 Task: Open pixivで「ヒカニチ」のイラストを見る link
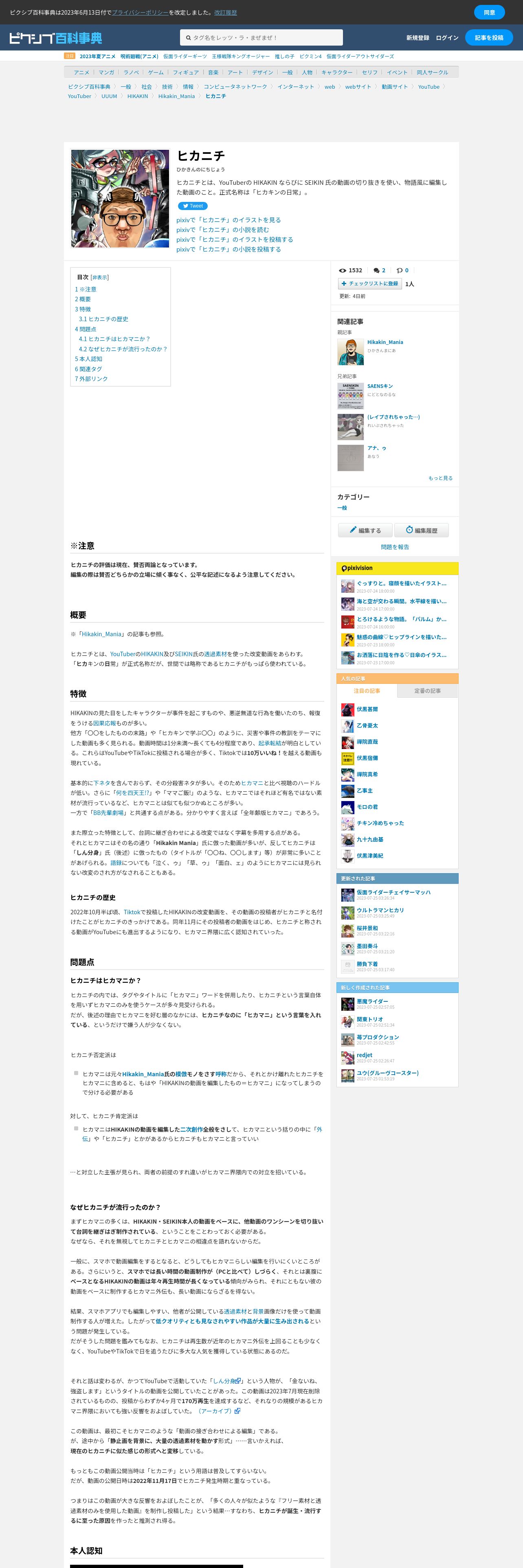pyautogui.click(x=229, y=220)
